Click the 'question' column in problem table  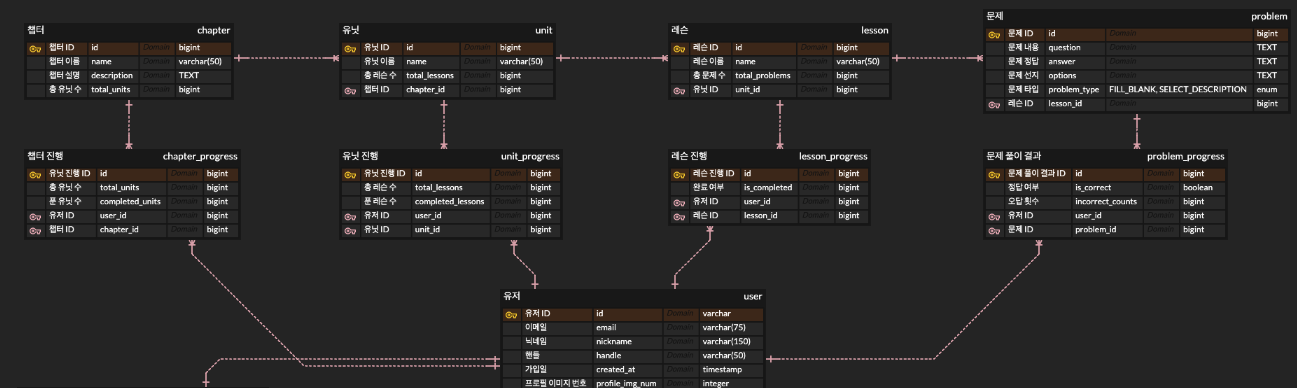coord(1064,48)
